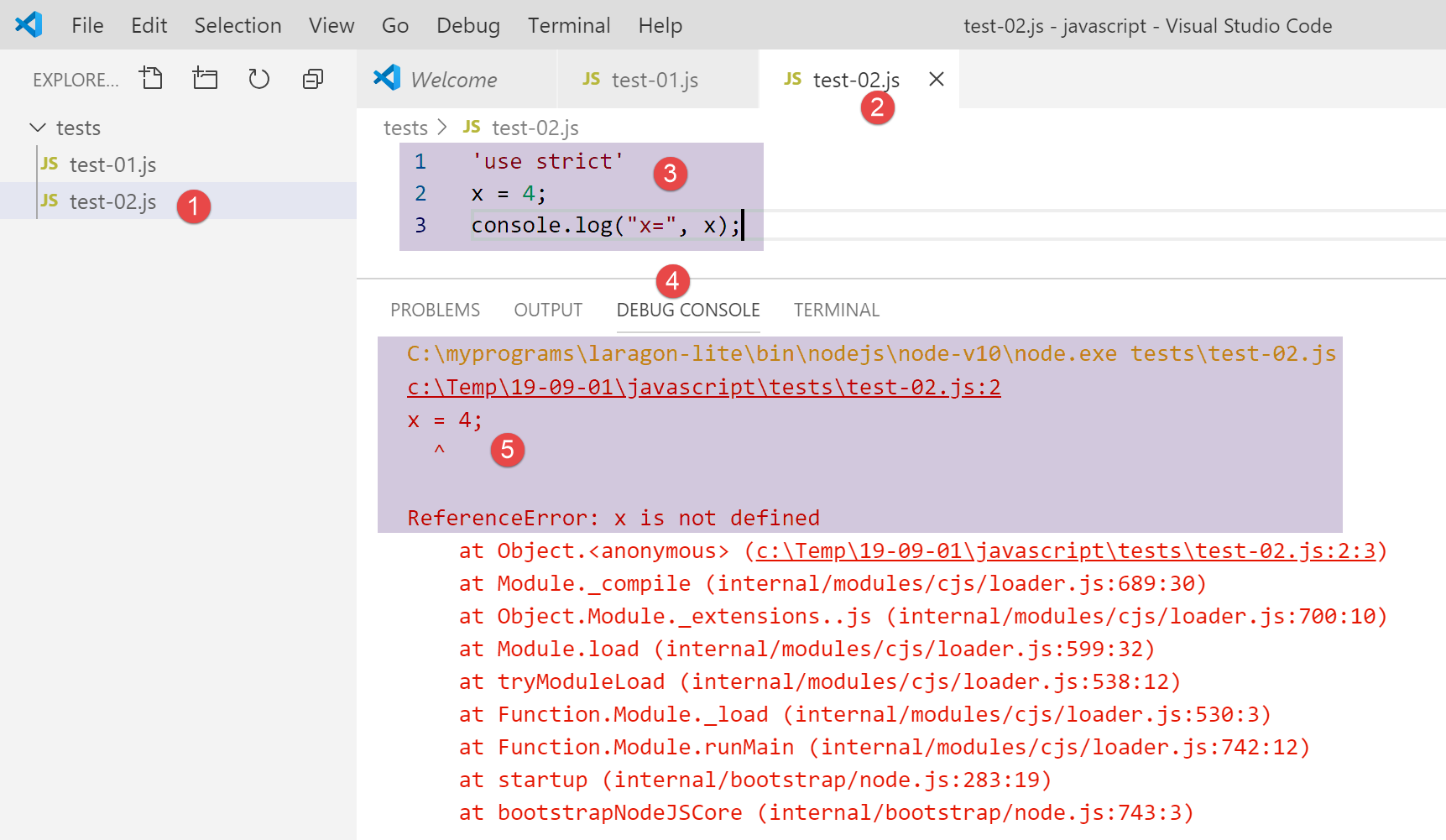
Task: Open the Selection menu
Action: point(238,26)
